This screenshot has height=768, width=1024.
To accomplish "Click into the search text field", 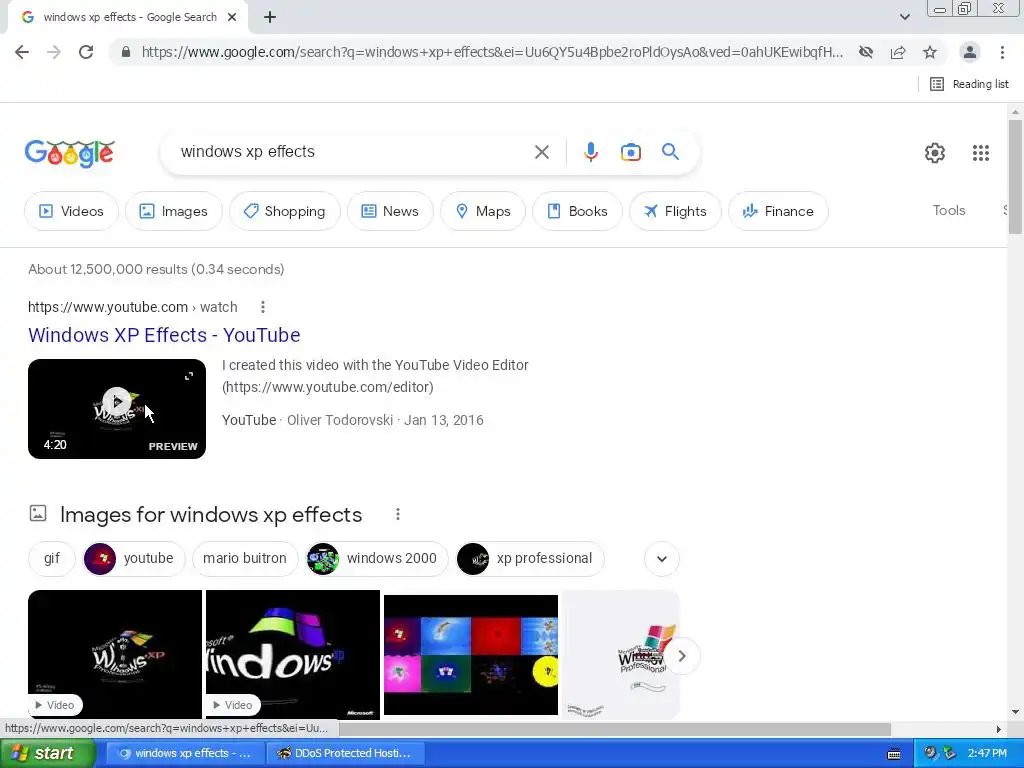I will [353, 152].
